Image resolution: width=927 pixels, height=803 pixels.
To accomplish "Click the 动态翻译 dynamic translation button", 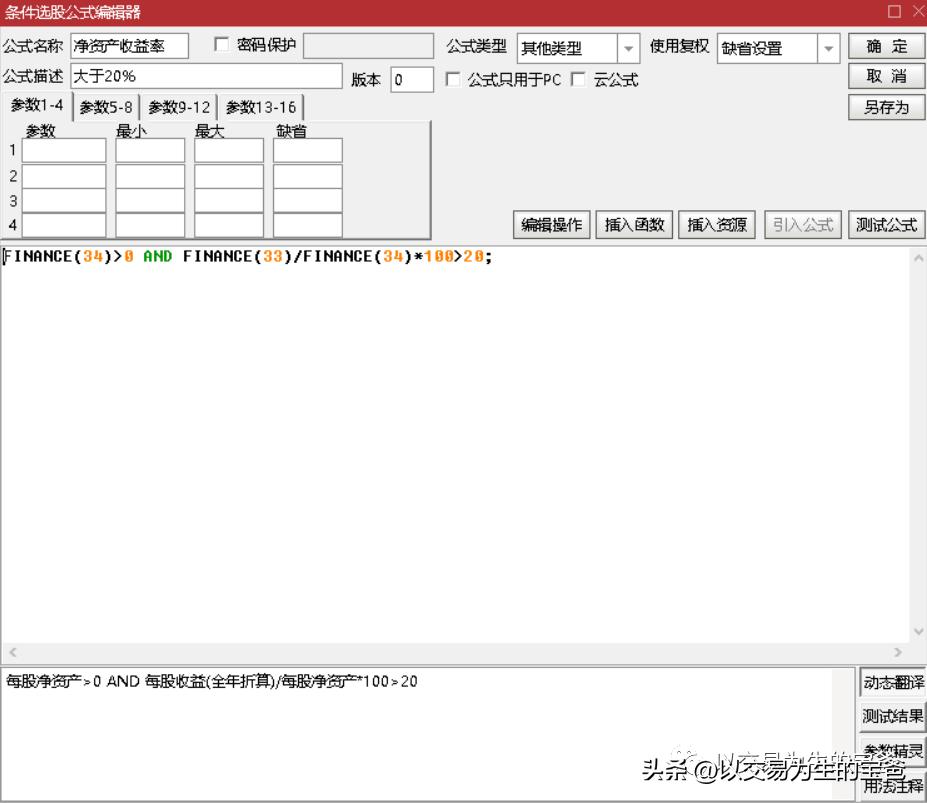I will point(893,682).
